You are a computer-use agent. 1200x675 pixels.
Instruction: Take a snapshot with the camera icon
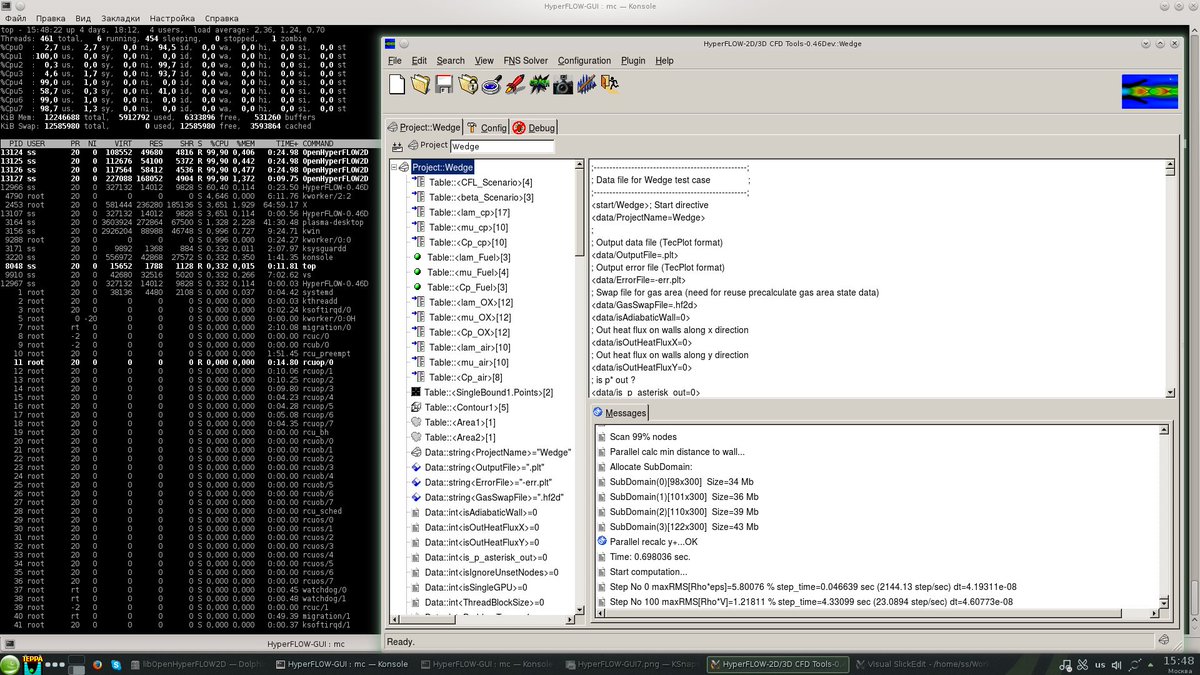tap(561, 84)
